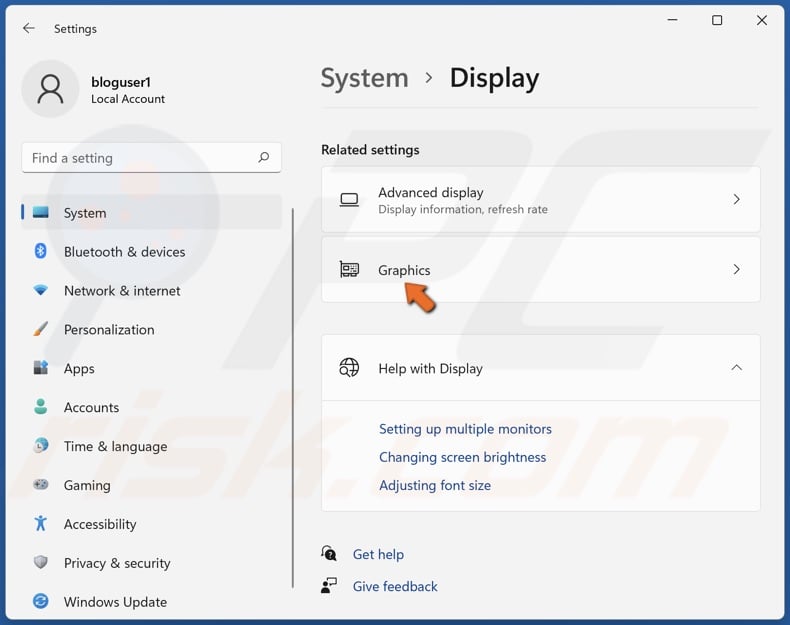Viewport: 790px width, 625px height.
Task: Open the Gaming settings page
Action: tap(152, 485)
